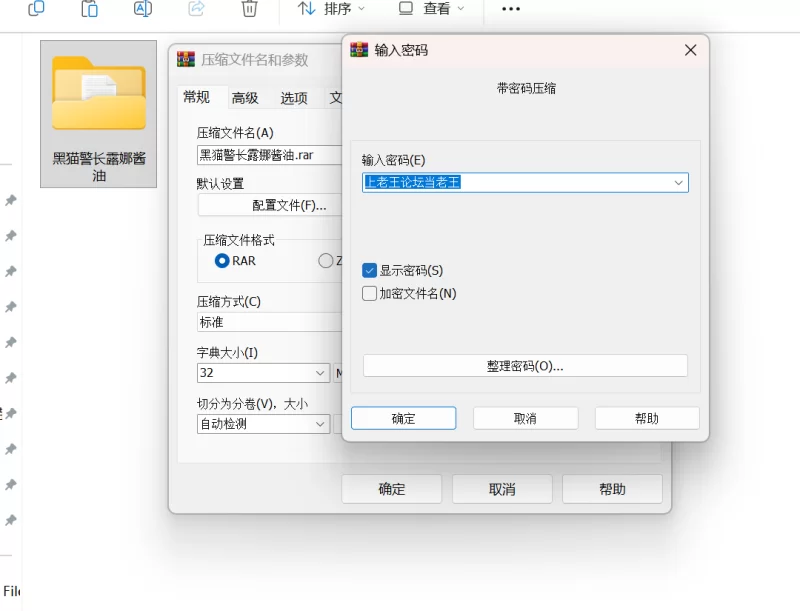Switch to the 选项 tab
Image resolution: width=800 pixels, height=611 pixels.
point(294,98)
